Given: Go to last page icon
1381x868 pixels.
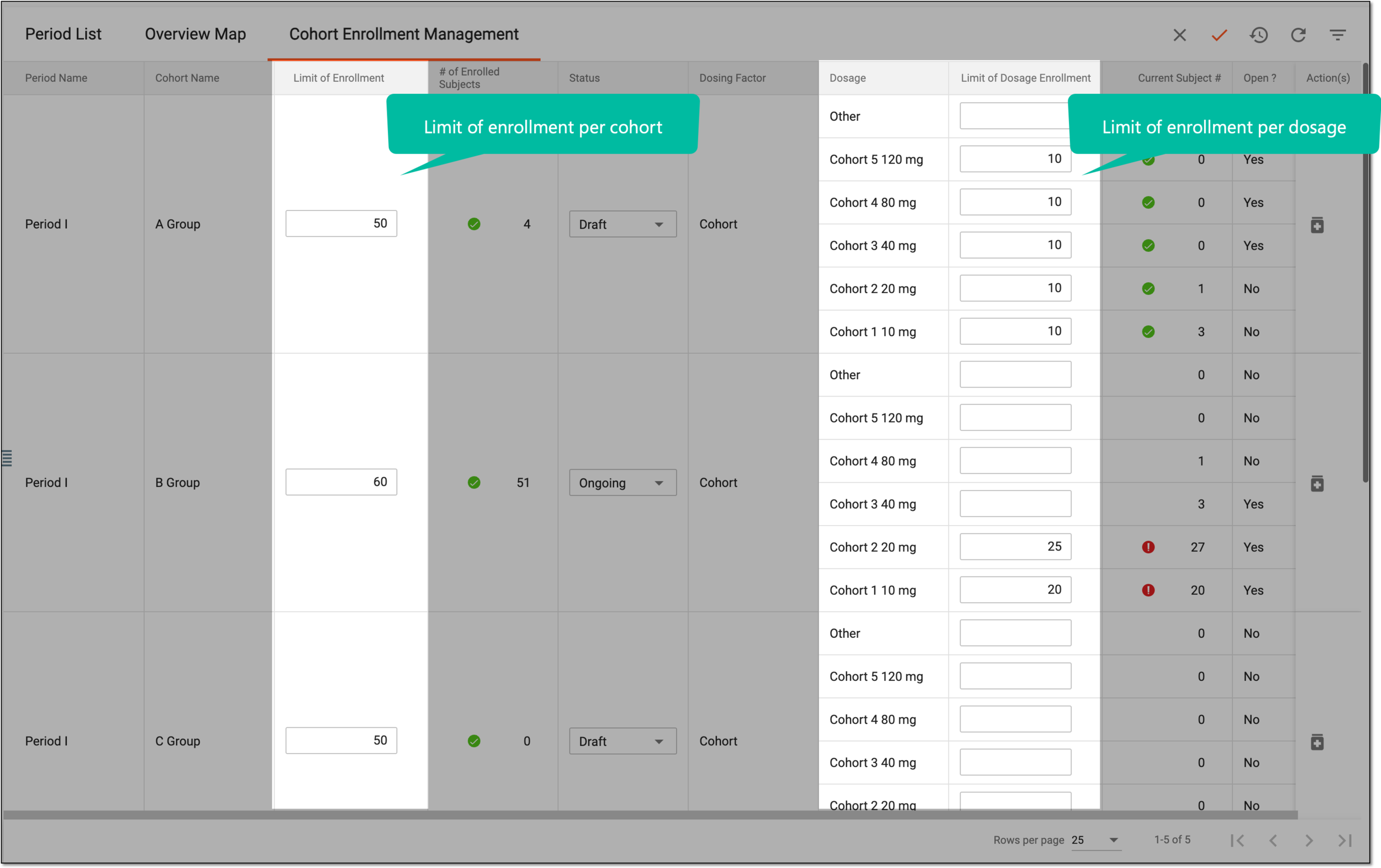Looking at the screenshot, I should coord(1345,840).
